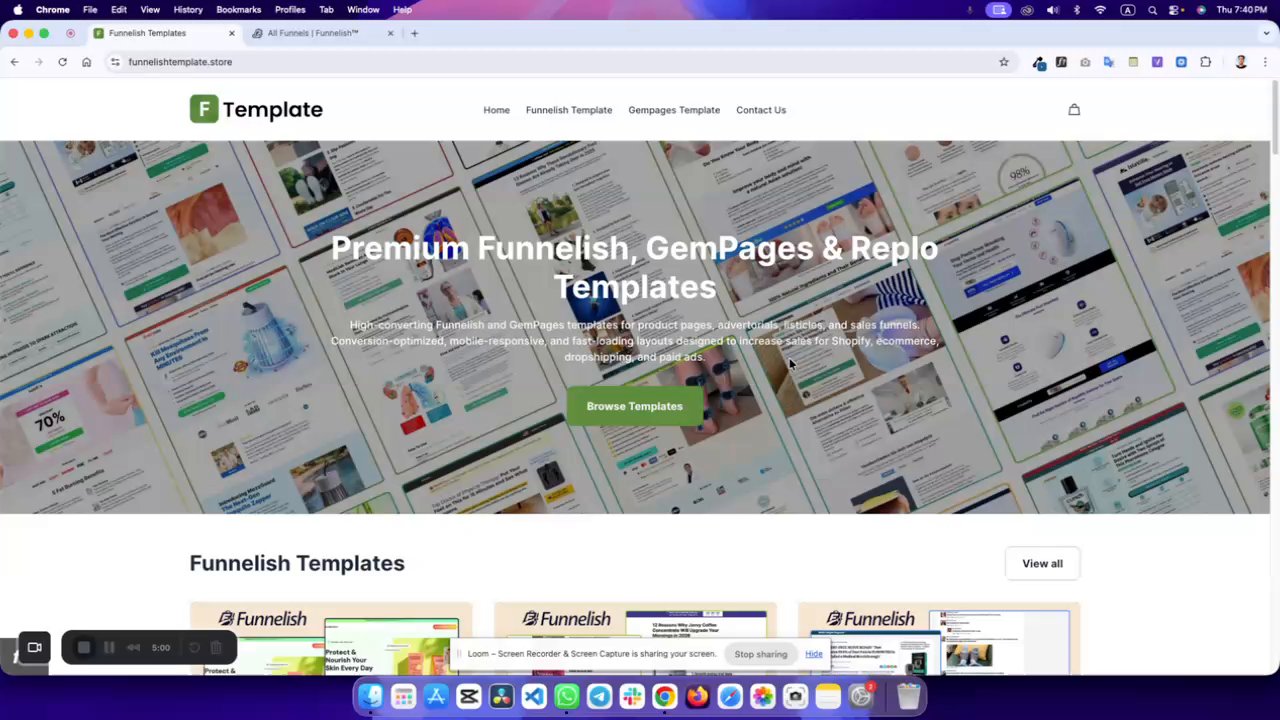
Task: Click the Browse Templates button
Action: pos(635,406)
